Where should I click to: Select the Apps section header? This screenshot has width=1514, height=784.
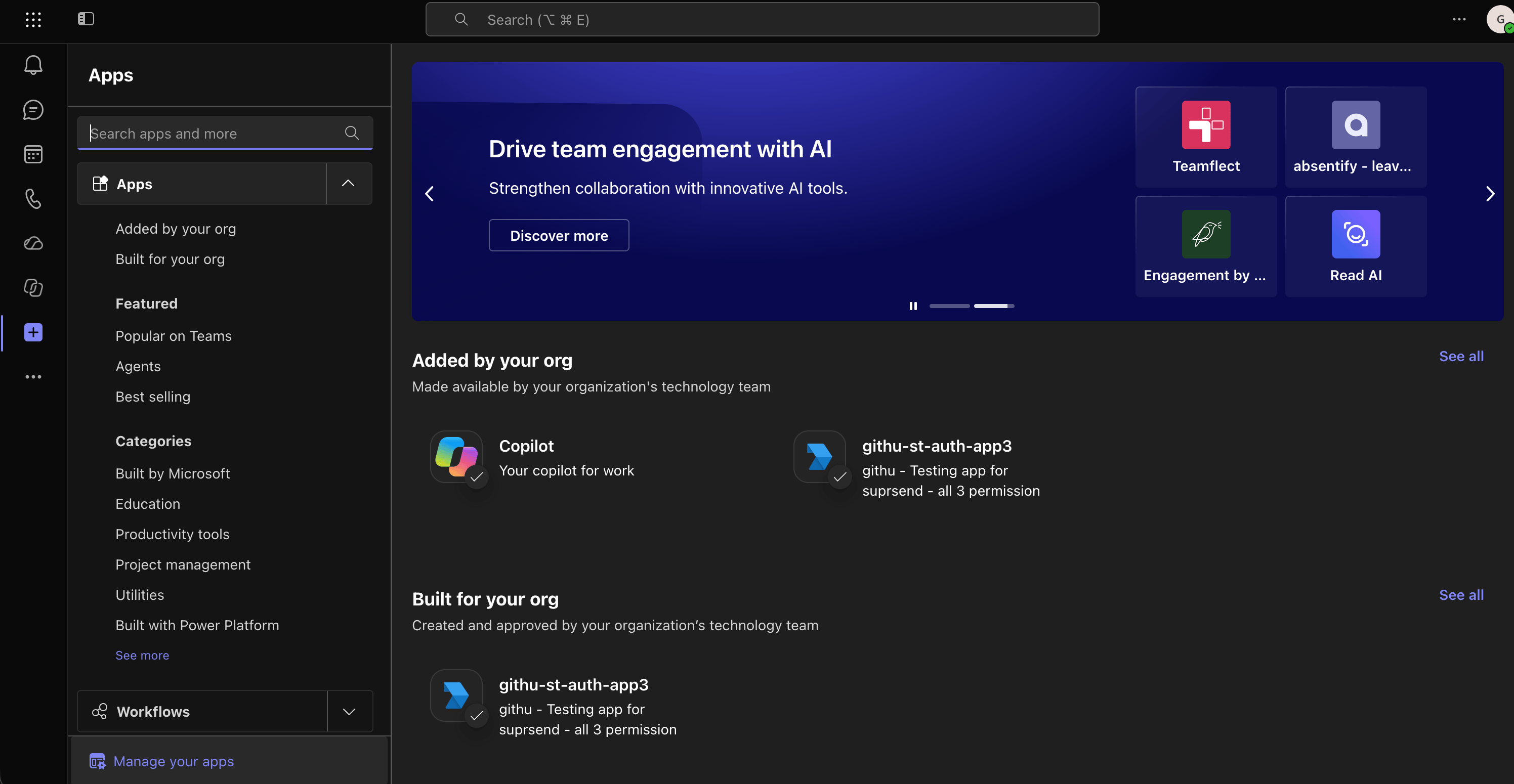click(x=201, y=184)
